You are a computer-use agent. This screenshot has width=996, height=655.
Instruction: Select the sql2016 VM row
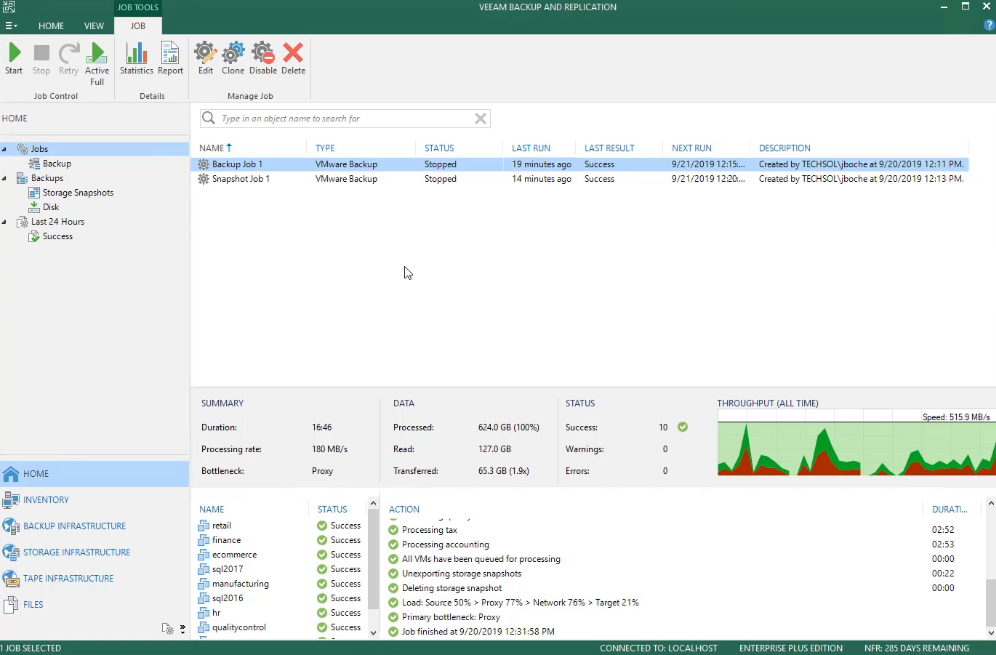point(279,599)
